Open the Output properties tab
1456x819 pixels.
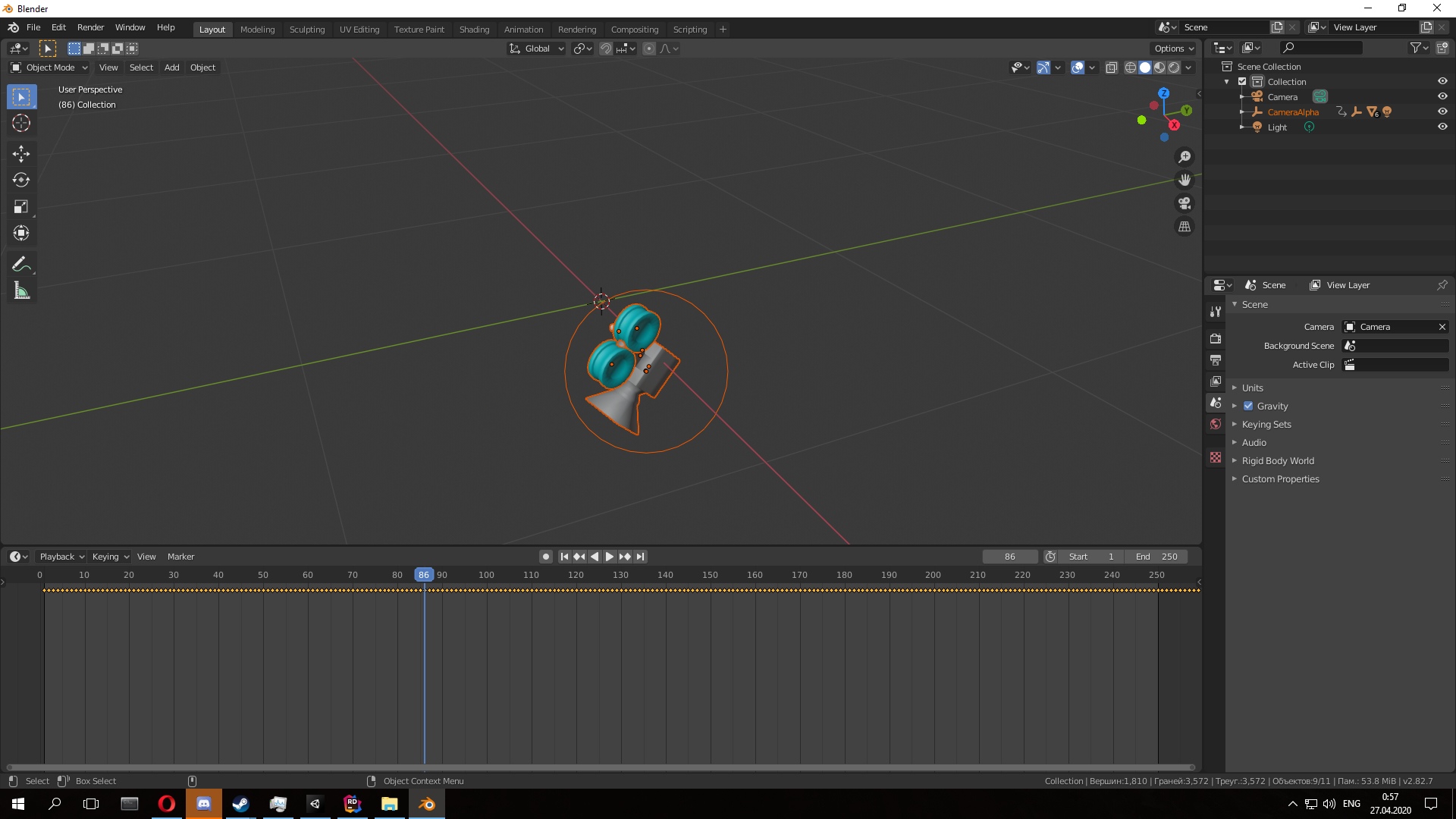[1216, 359]
